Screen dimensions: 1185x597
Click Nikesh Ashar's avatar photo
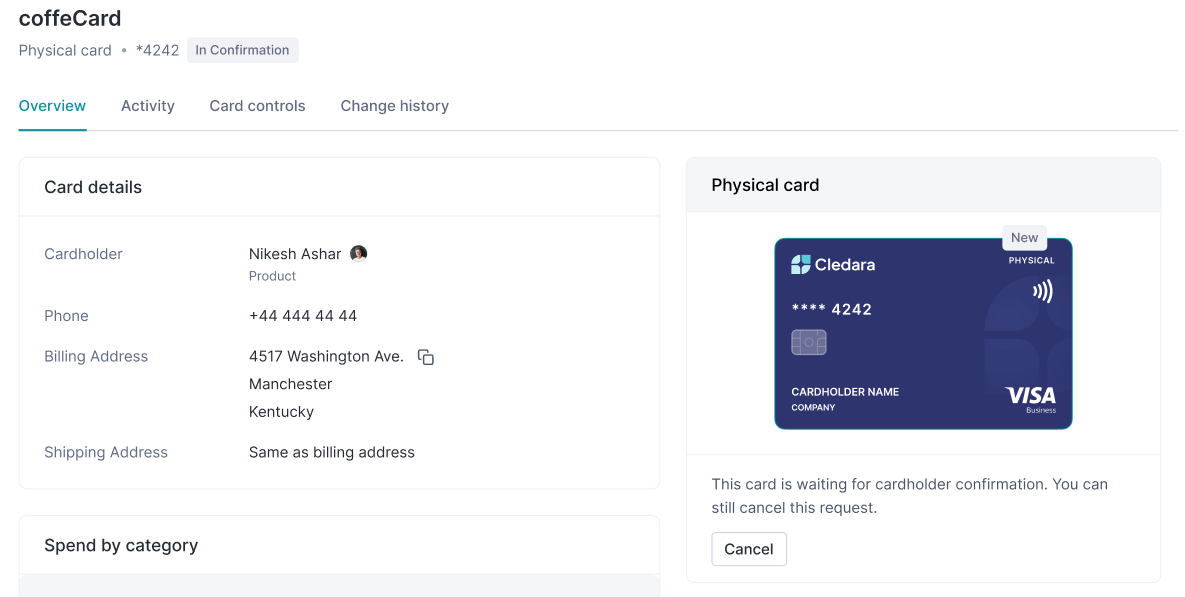358,254
